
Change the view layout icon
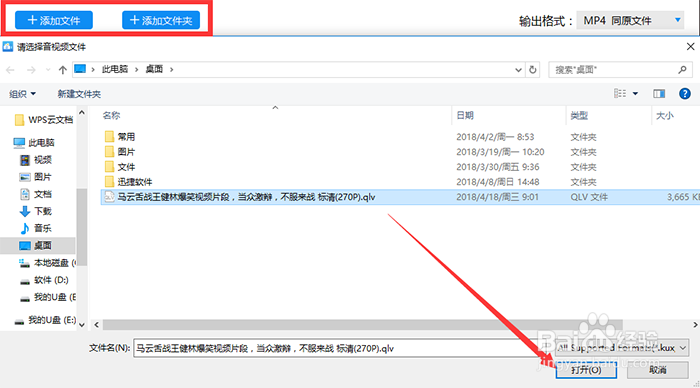pos(620,93)
